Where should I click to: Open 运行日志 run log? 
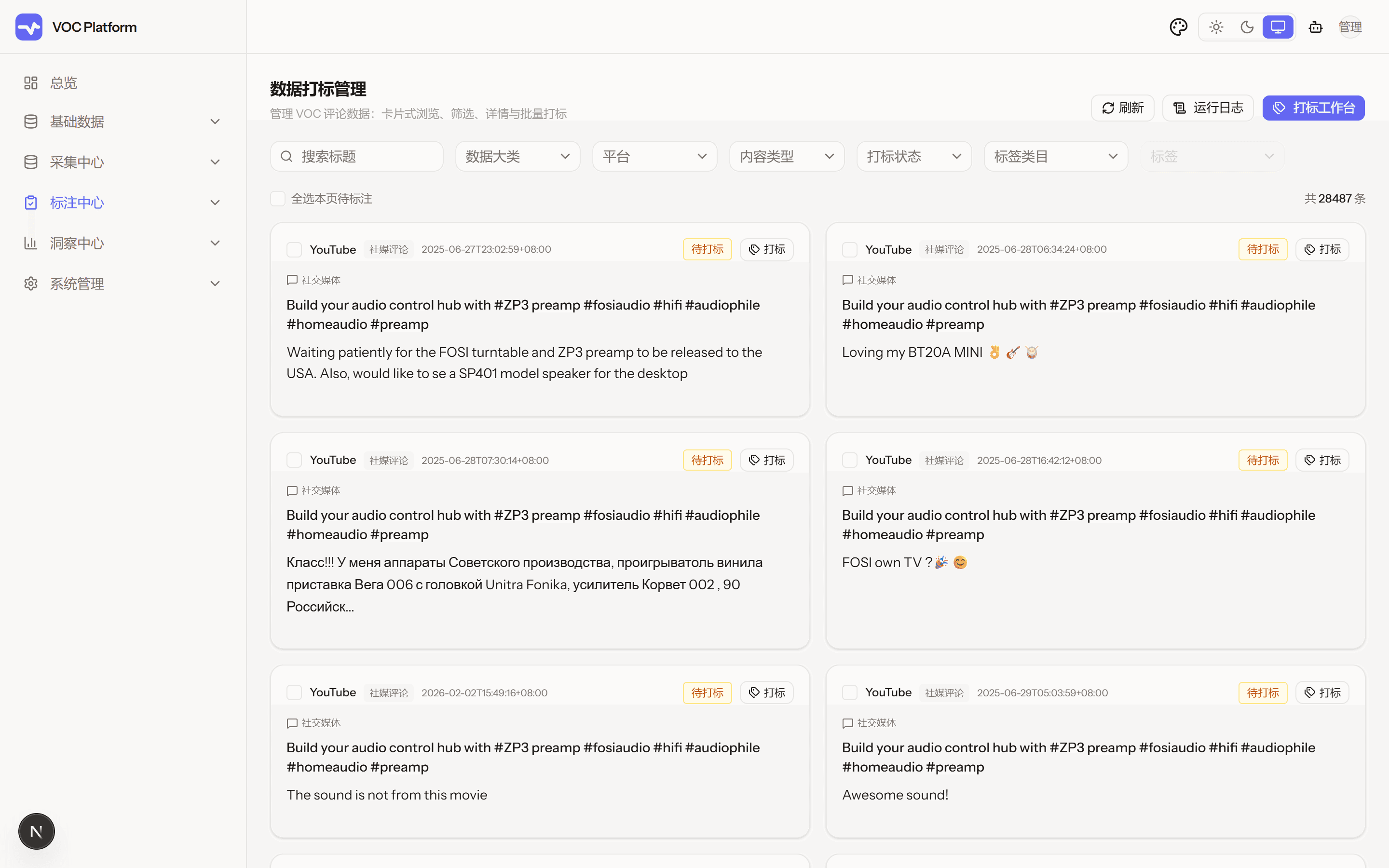pyautogui.click(x=1208, y=108)
